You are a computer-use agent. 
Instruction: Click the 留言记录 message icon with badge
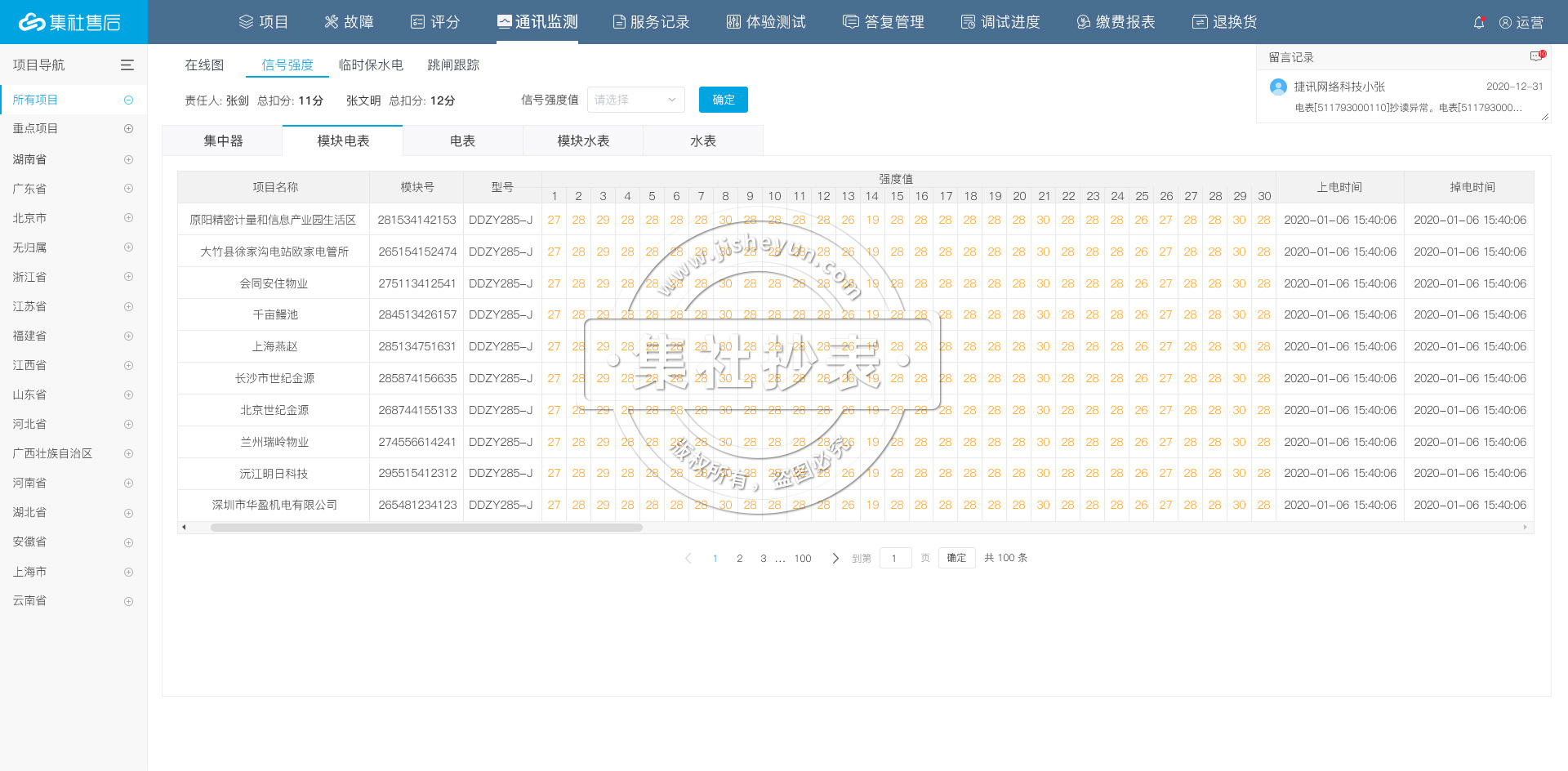pos(1537,56)
